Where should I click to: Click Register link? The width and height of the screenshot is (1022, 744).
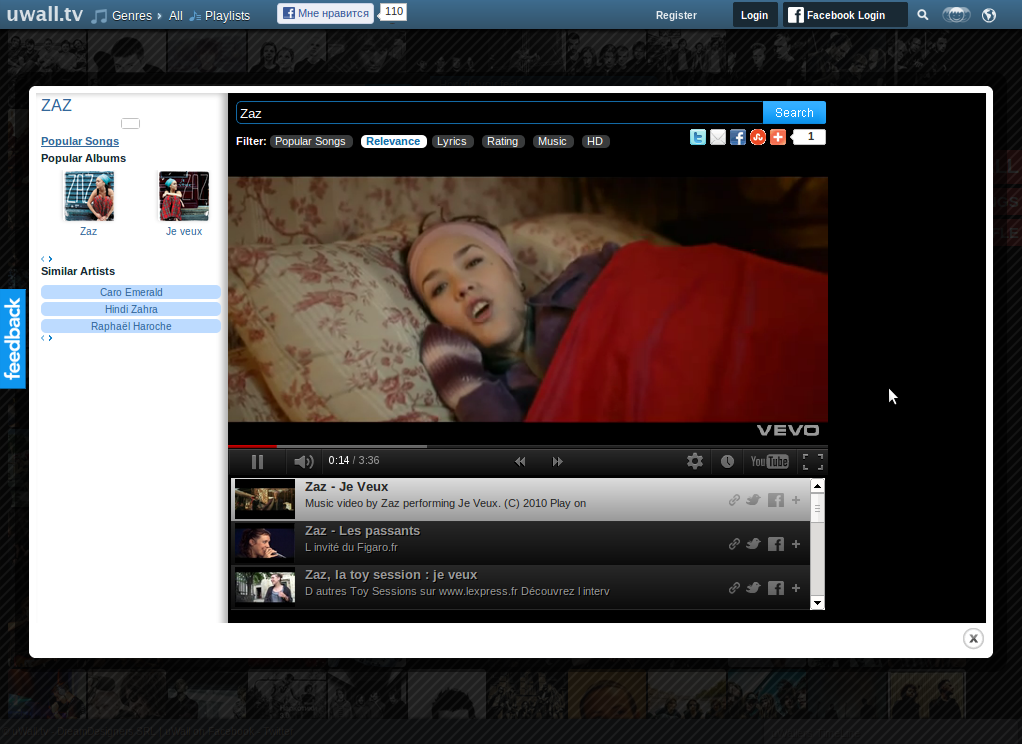coord(676,15)
